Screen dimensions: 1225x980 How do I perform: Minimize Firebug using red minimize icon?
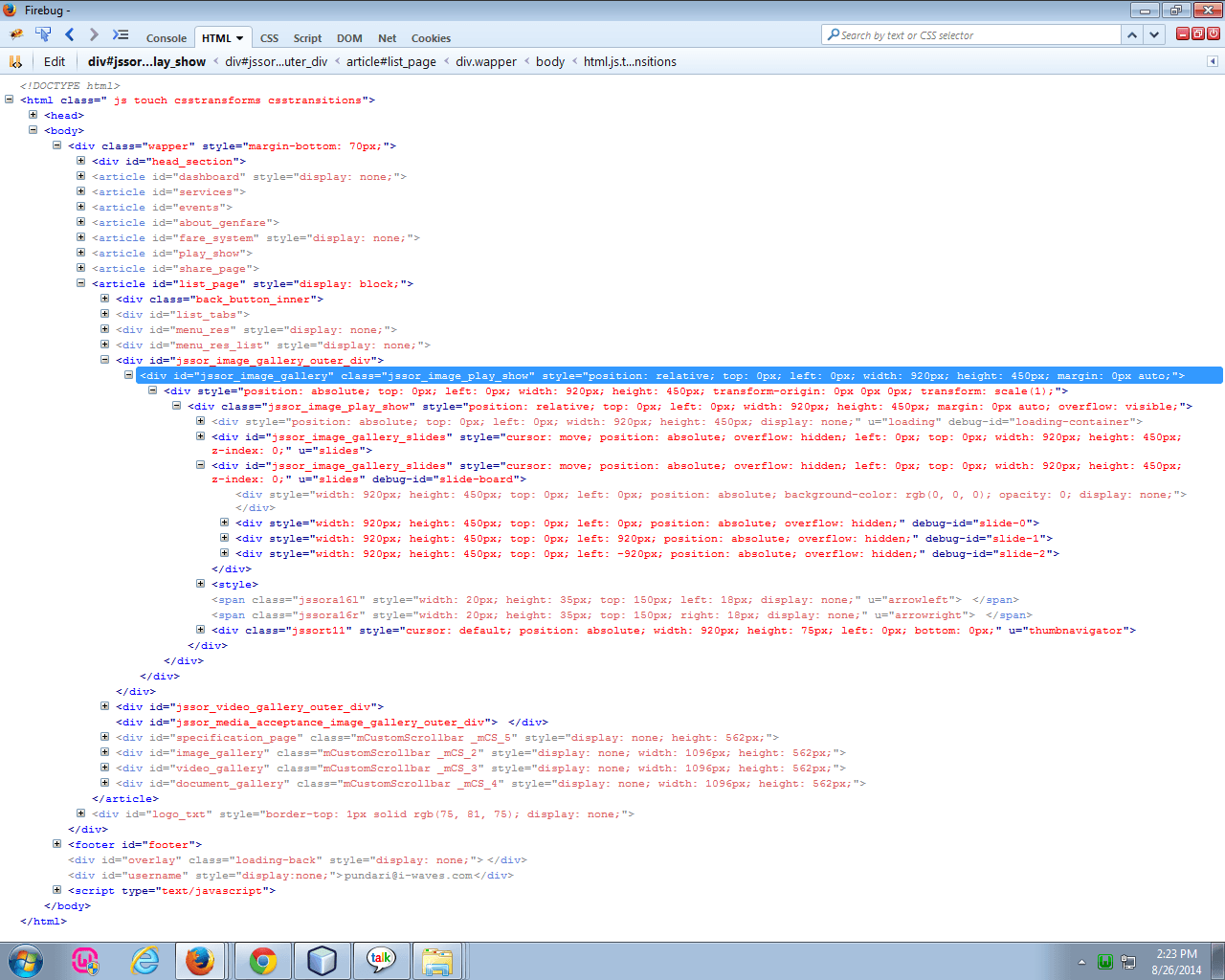[1183, 33]
